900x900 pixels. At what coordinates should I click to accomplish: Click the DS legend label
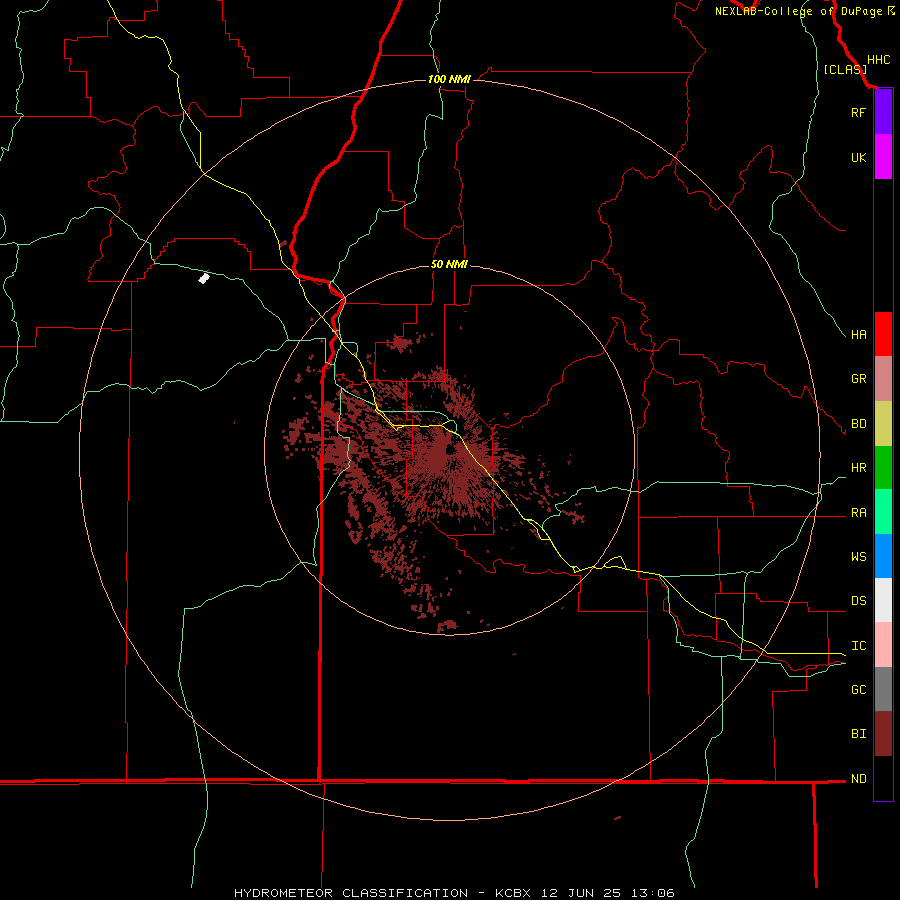tap(859, 601)
